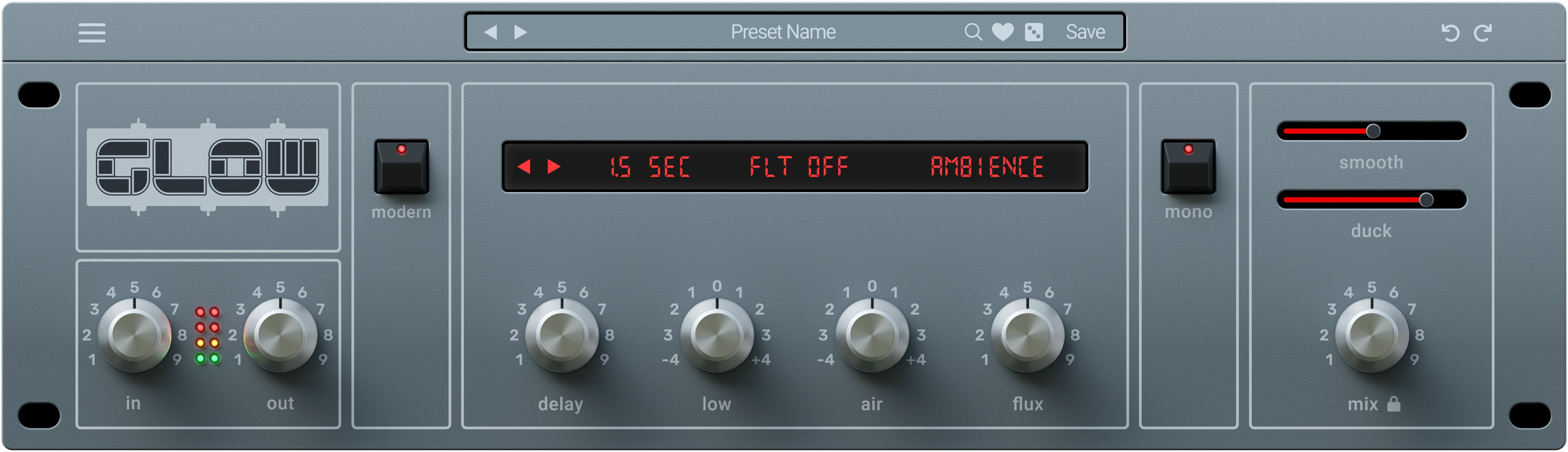Image resolution: width=1568 pixels, height=452 pixels.
Task: Open preset search magnifier
Action: [x=973, y=32]
